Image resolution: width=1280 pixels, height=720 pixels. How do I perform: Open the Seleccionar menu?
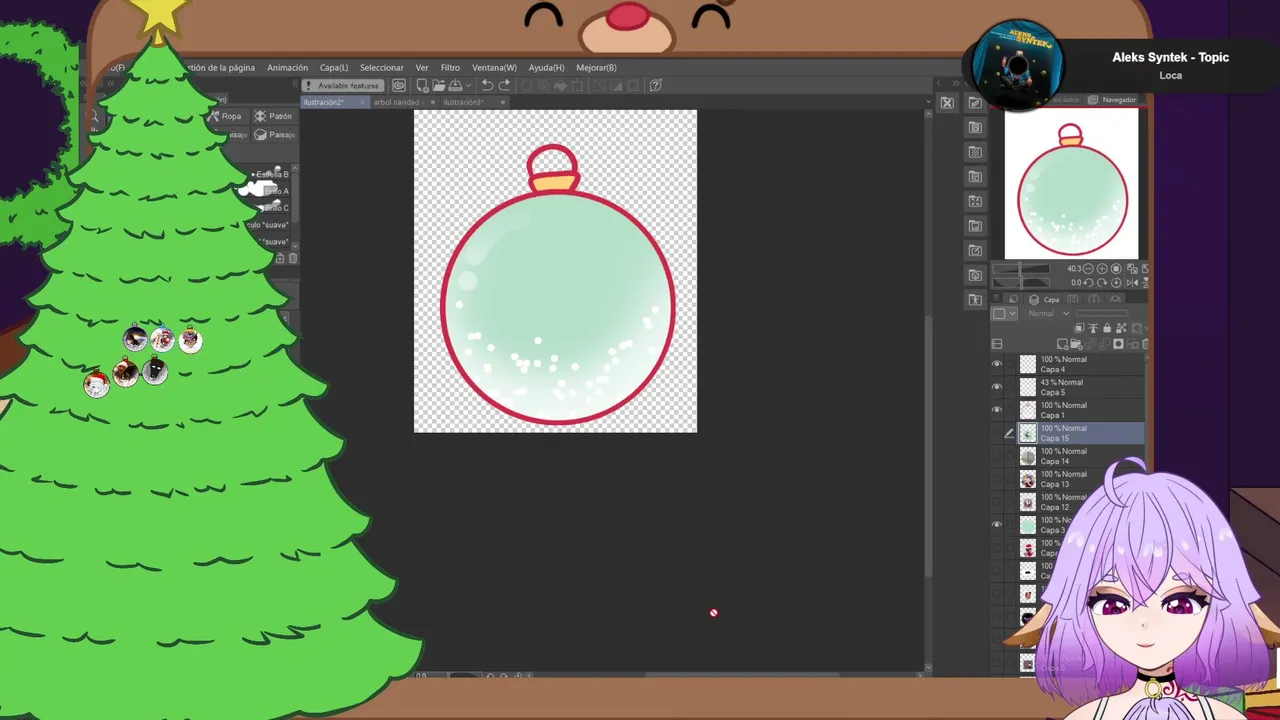point(382,68)
